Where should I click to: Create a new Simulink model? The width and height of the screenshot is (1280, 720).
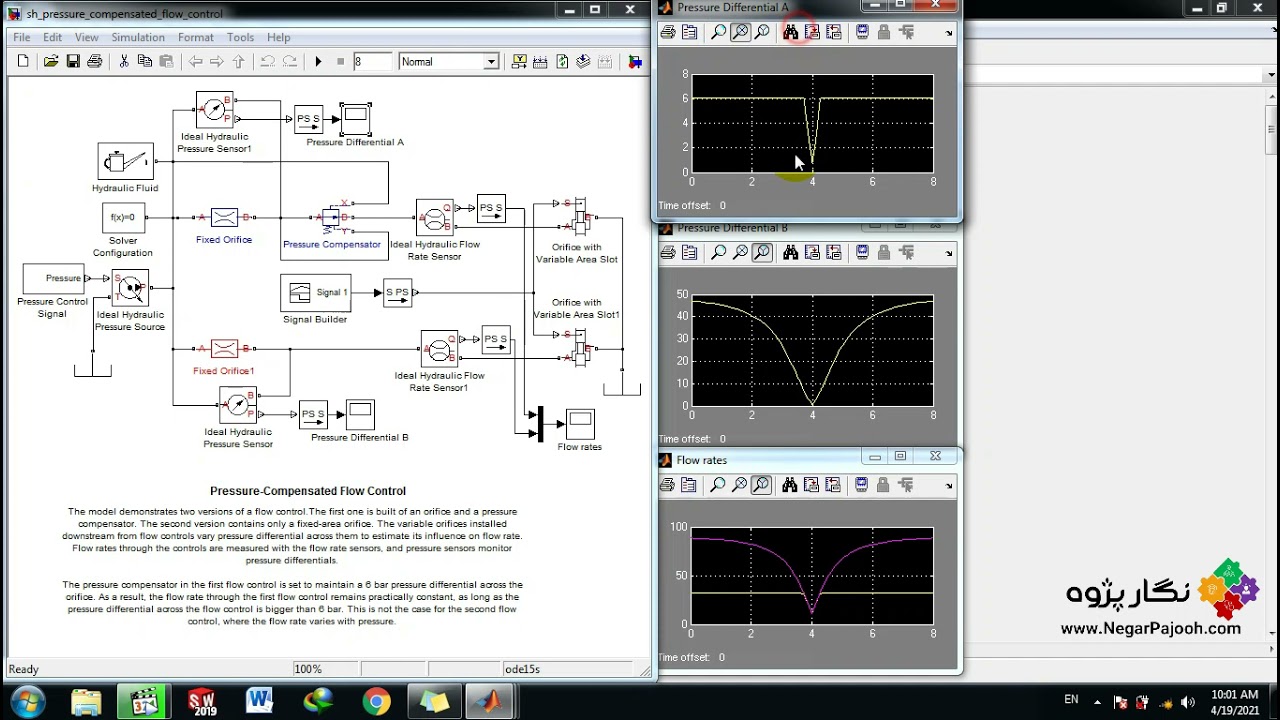pos(23,62)
